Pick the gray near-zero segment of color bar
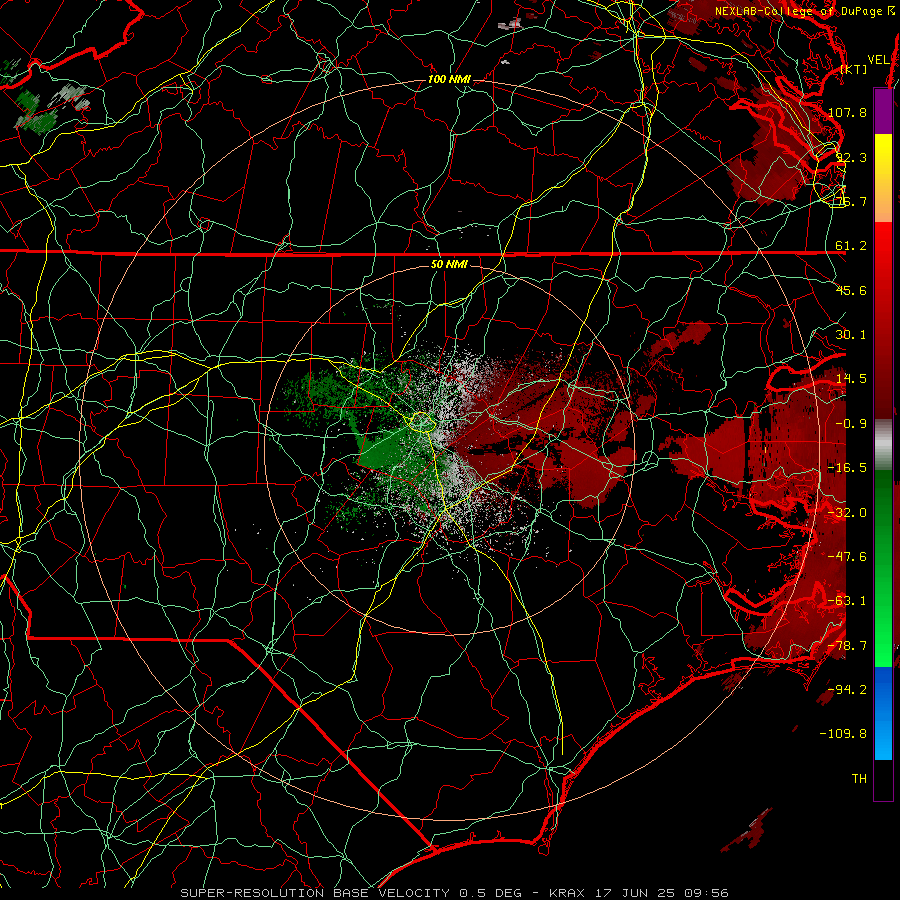Viewport: 900px width, 900px height. point(883,443)
